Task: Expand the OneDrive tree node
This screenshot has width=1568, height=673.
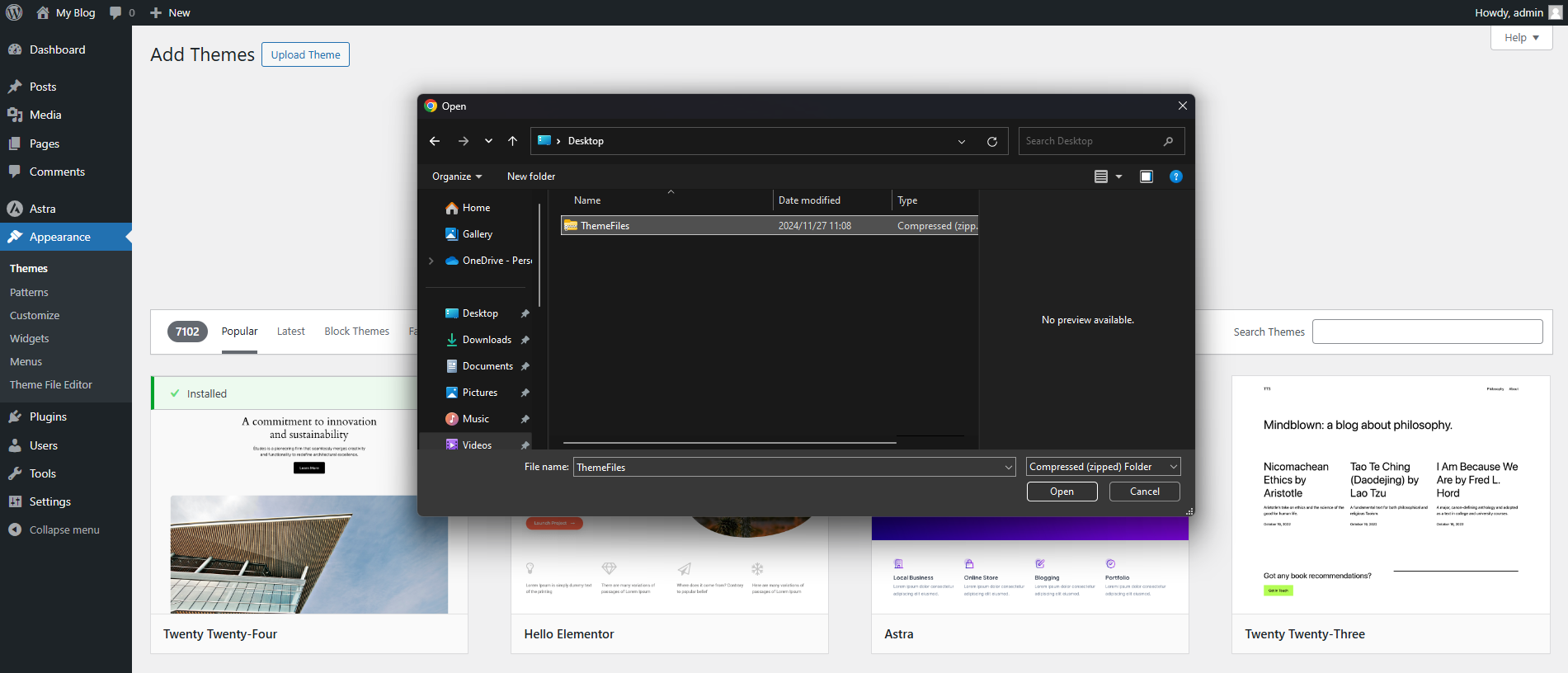Action: [x=431, y=261]
